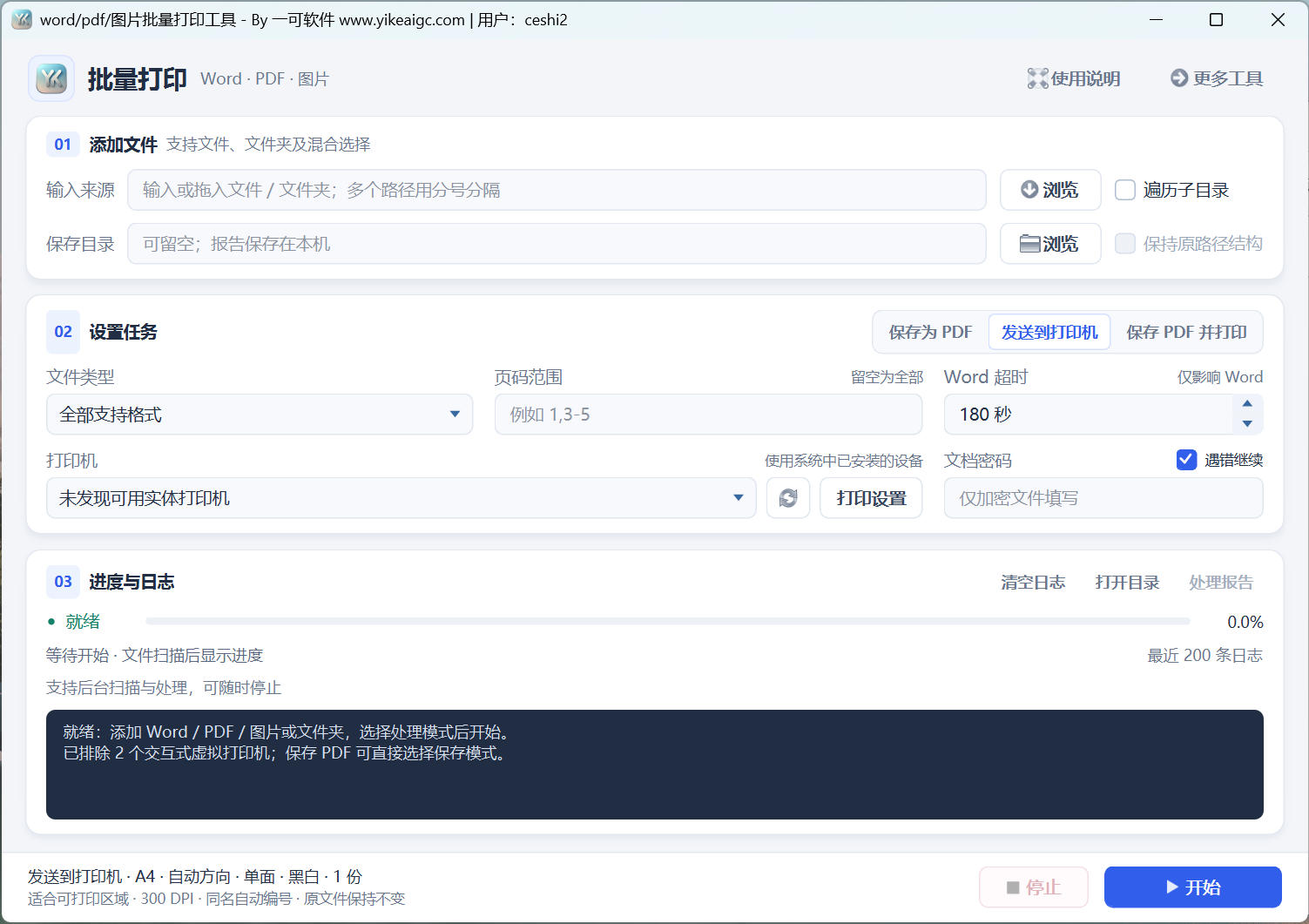The width and height of the screenshot is (1309, 924).
Task: Click the 01 添加文件 section badge
Action: coord(63,145)
